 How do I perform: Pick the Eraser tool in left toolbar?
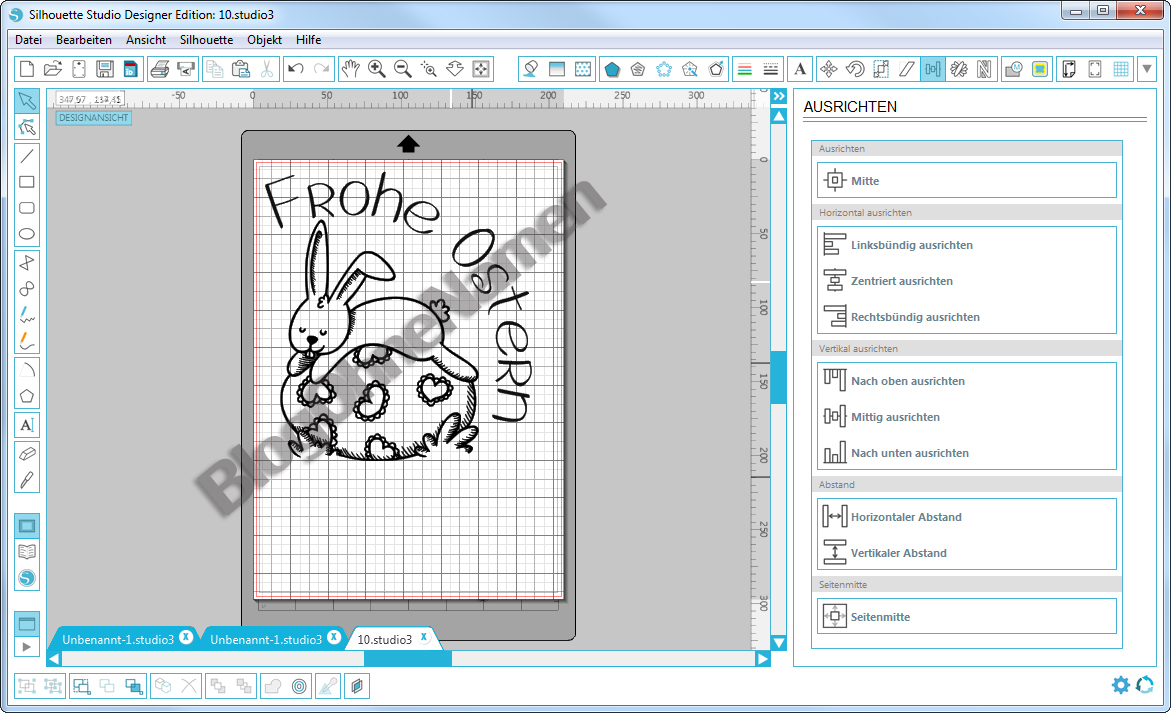point(27,453)
